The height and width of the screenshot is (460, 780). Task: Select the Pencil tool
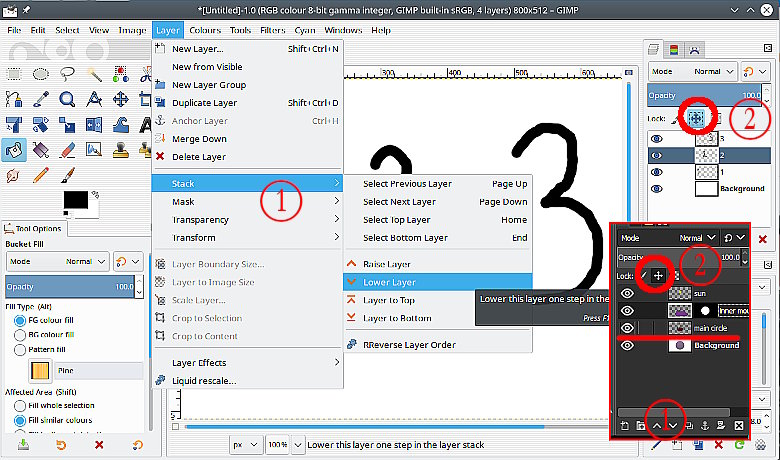coord(40,175)
